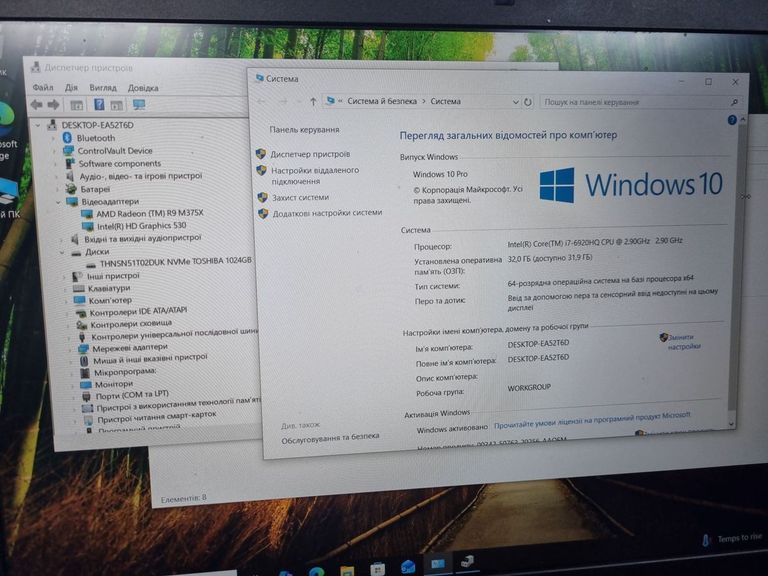Click the ControlVault Device icon
The width and height of the screenshot is (768, 576).
(x=69, y=151)
